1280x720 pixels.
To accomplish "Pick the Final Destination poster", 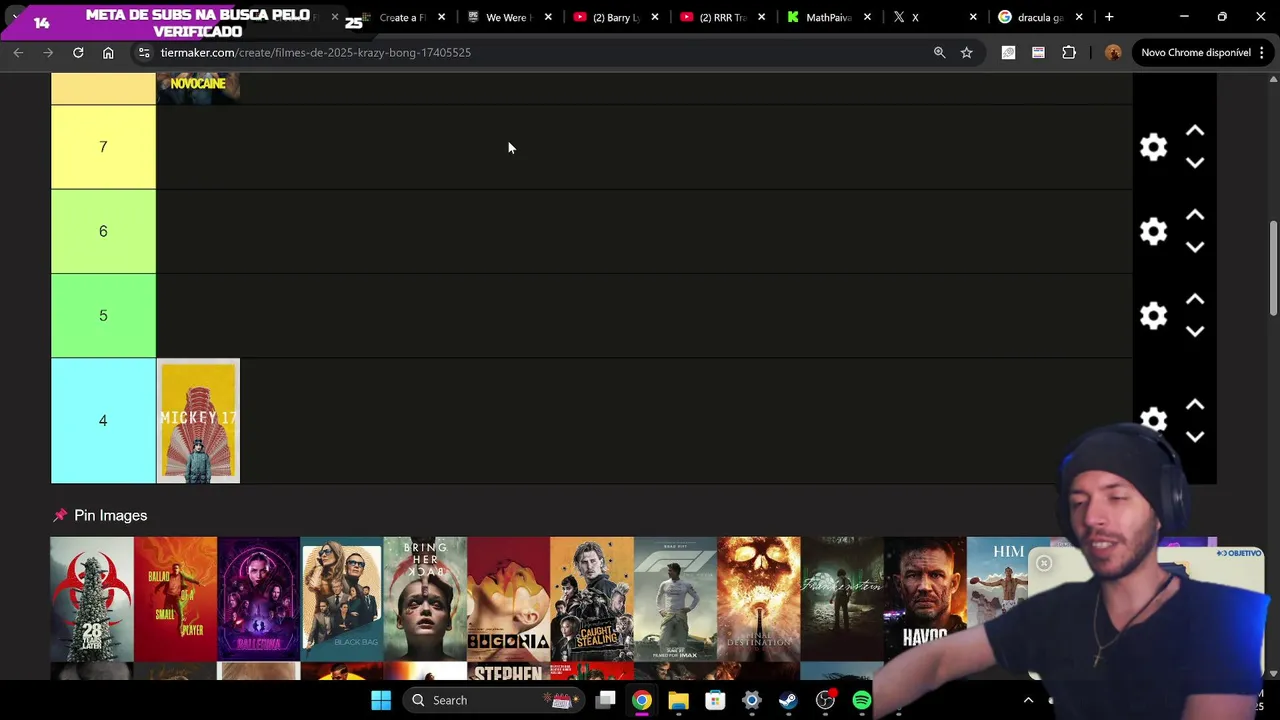I will pyautogui.click(x=759, y=599).
